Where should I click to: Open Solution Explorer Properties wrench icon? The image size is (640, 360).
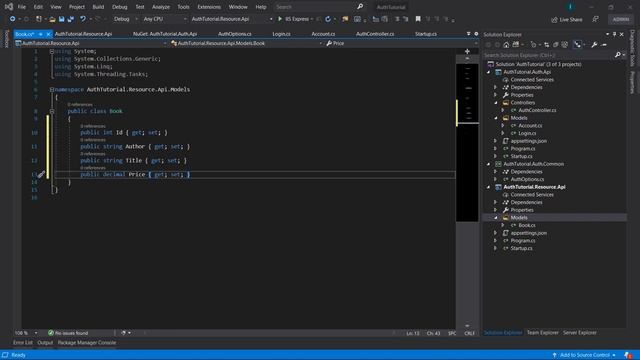coord(594,44)
